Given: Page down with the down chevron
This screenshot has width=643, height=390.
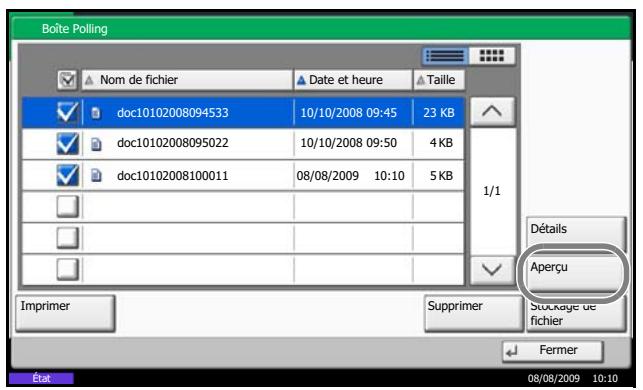Looking at the screenshot, I should tap(492, 270).
